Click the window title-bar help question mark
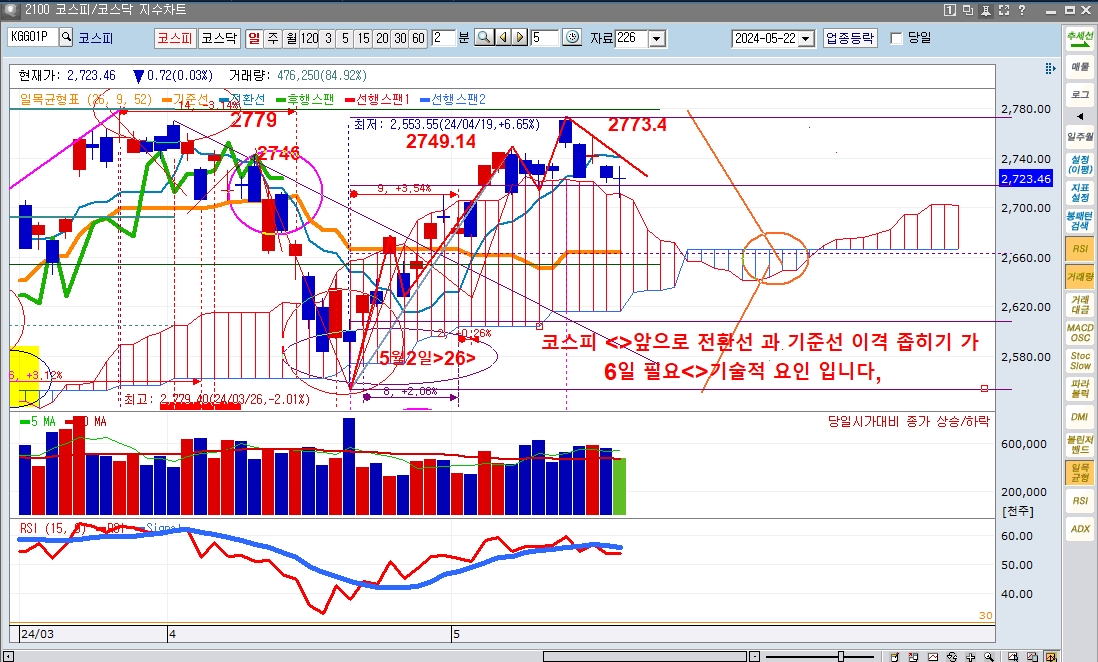 point(1022,10)
